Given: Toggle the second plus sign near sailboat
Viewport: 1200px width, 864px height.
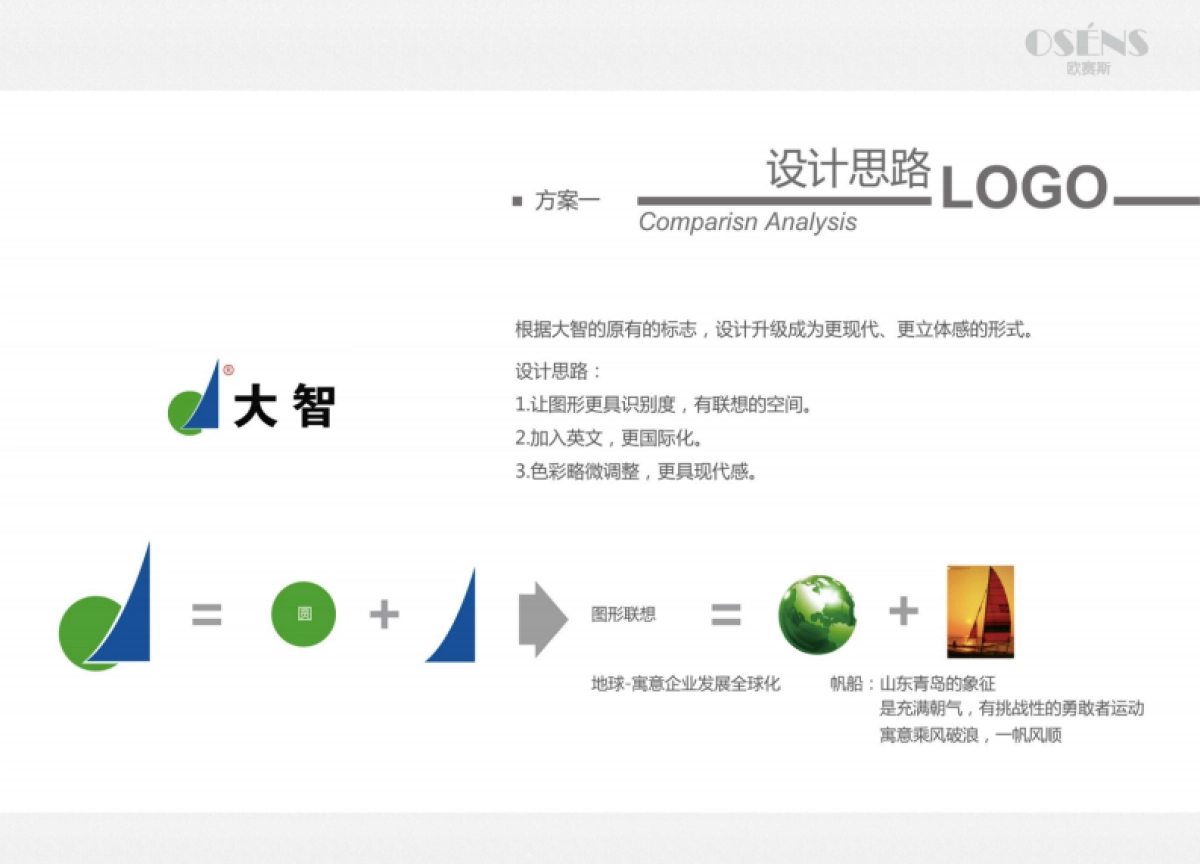Looking at the screenshot, I should 903,612.
